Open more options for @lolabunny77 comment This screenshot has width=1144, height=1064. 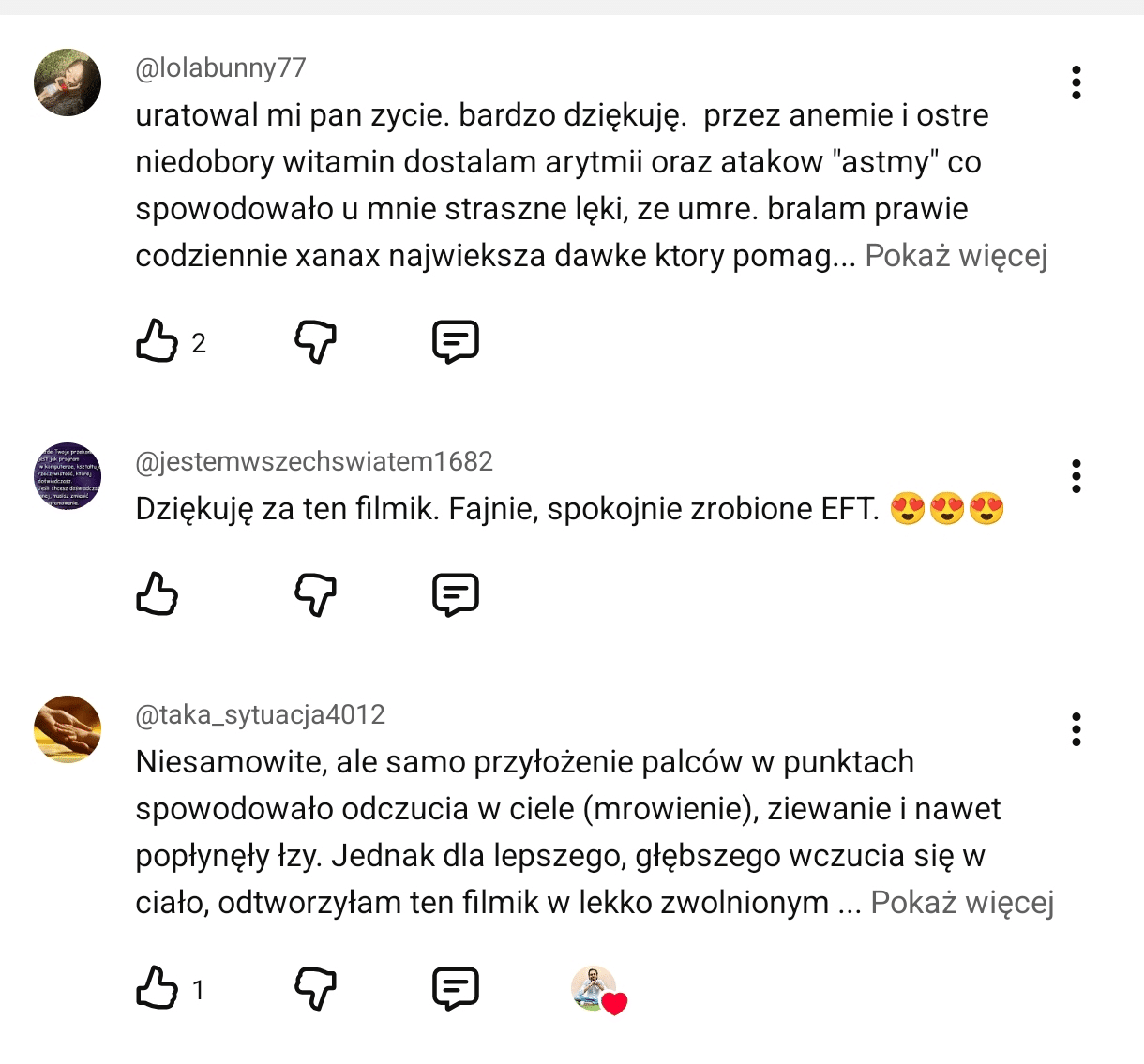[1076, 82]
